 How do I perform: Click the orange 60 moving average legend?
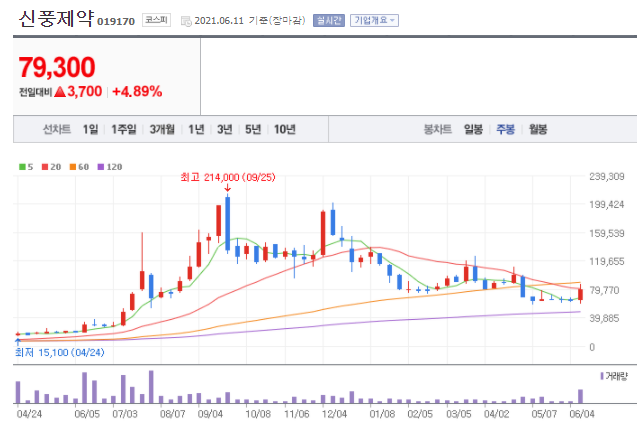79,167
